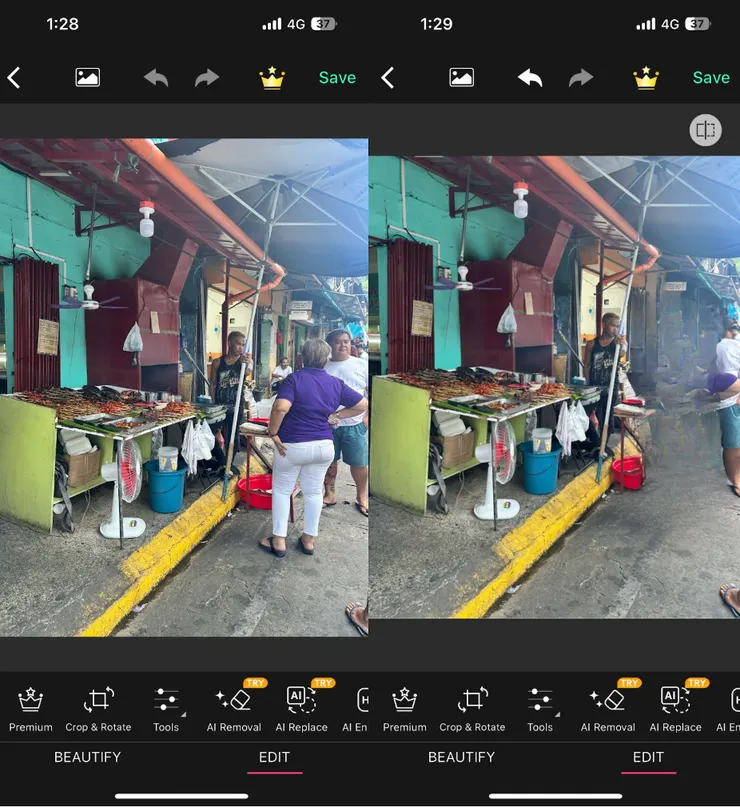This screenshot has width=740, height=807.
Task: Tap the gold crown icon in the right screen
Action: tap(646, 78)
